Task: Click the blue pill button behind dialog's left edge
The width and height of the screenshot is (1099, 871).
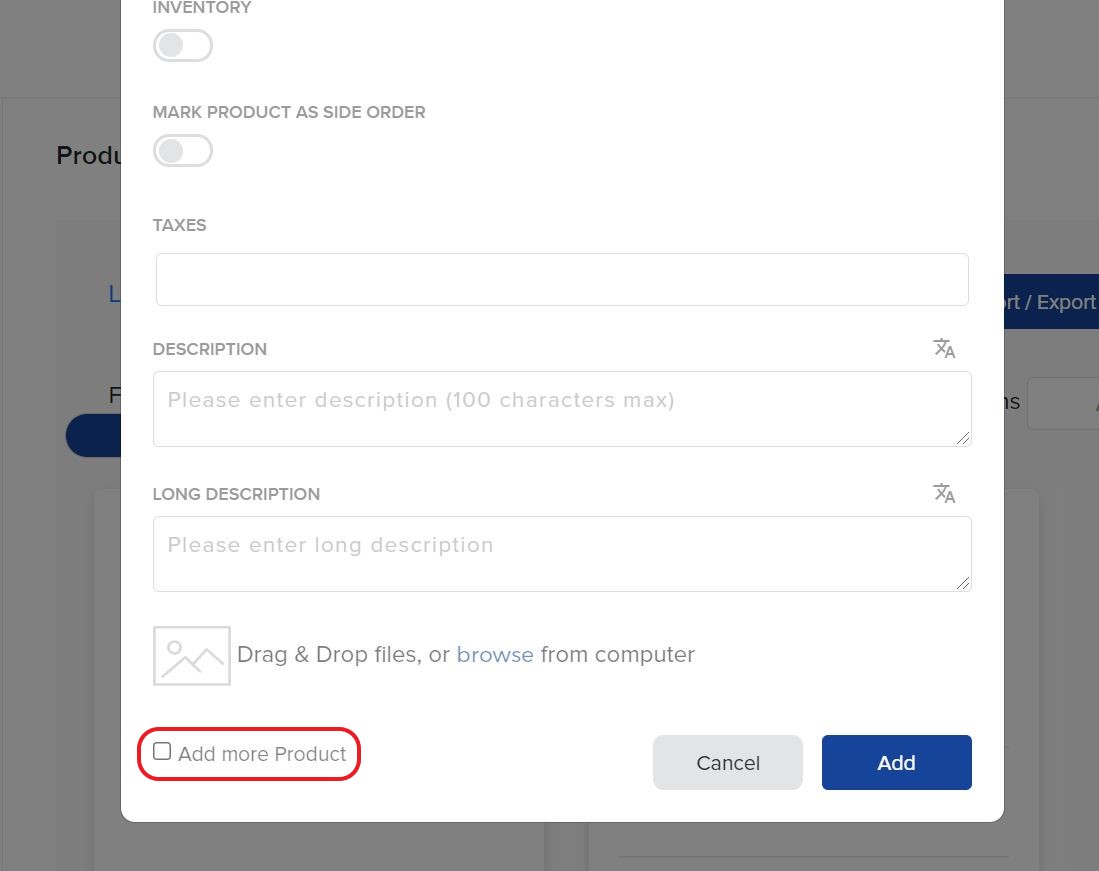Action: point(93,436)
